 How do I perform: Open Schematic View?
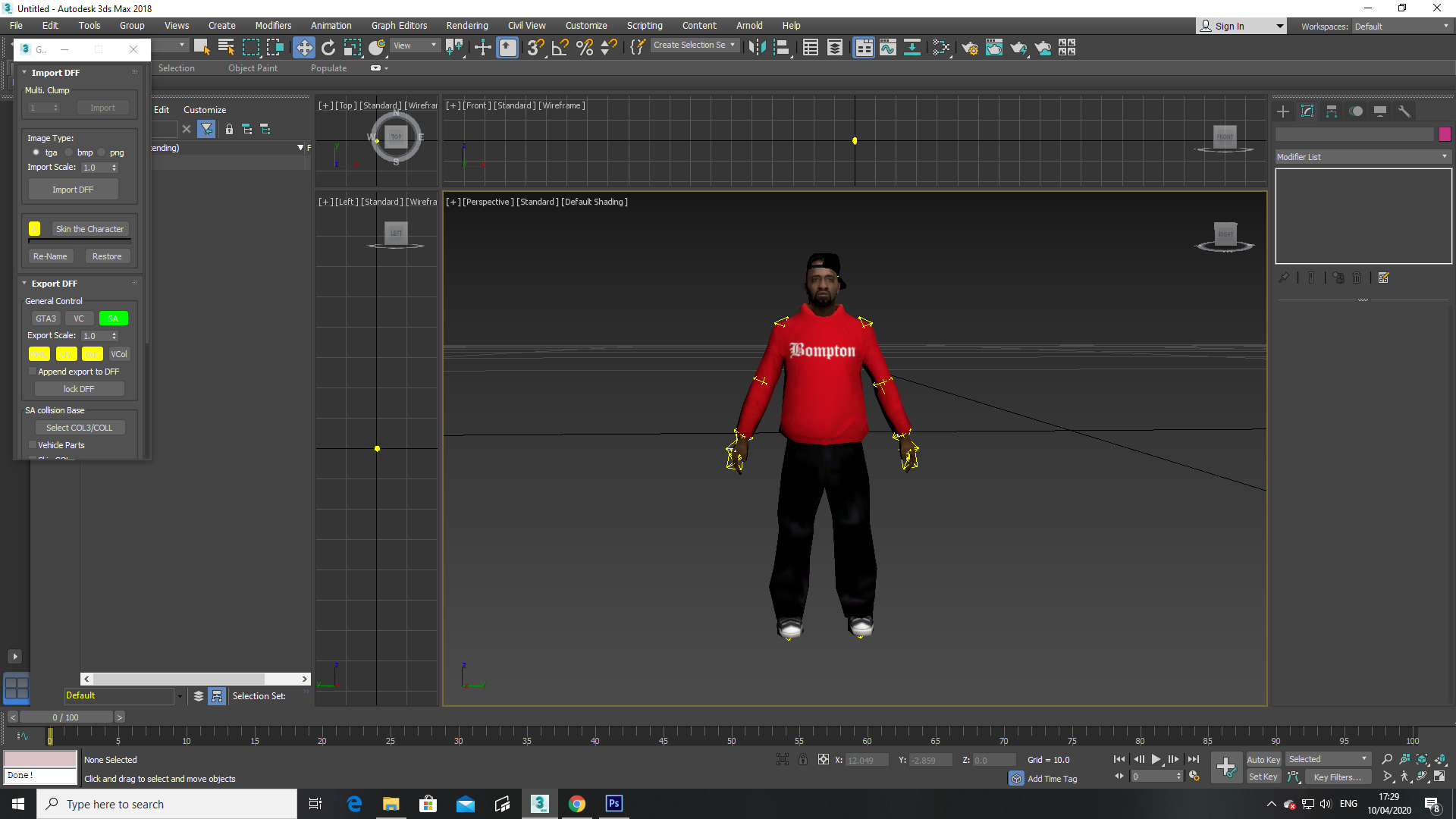(x=912, y=48)
